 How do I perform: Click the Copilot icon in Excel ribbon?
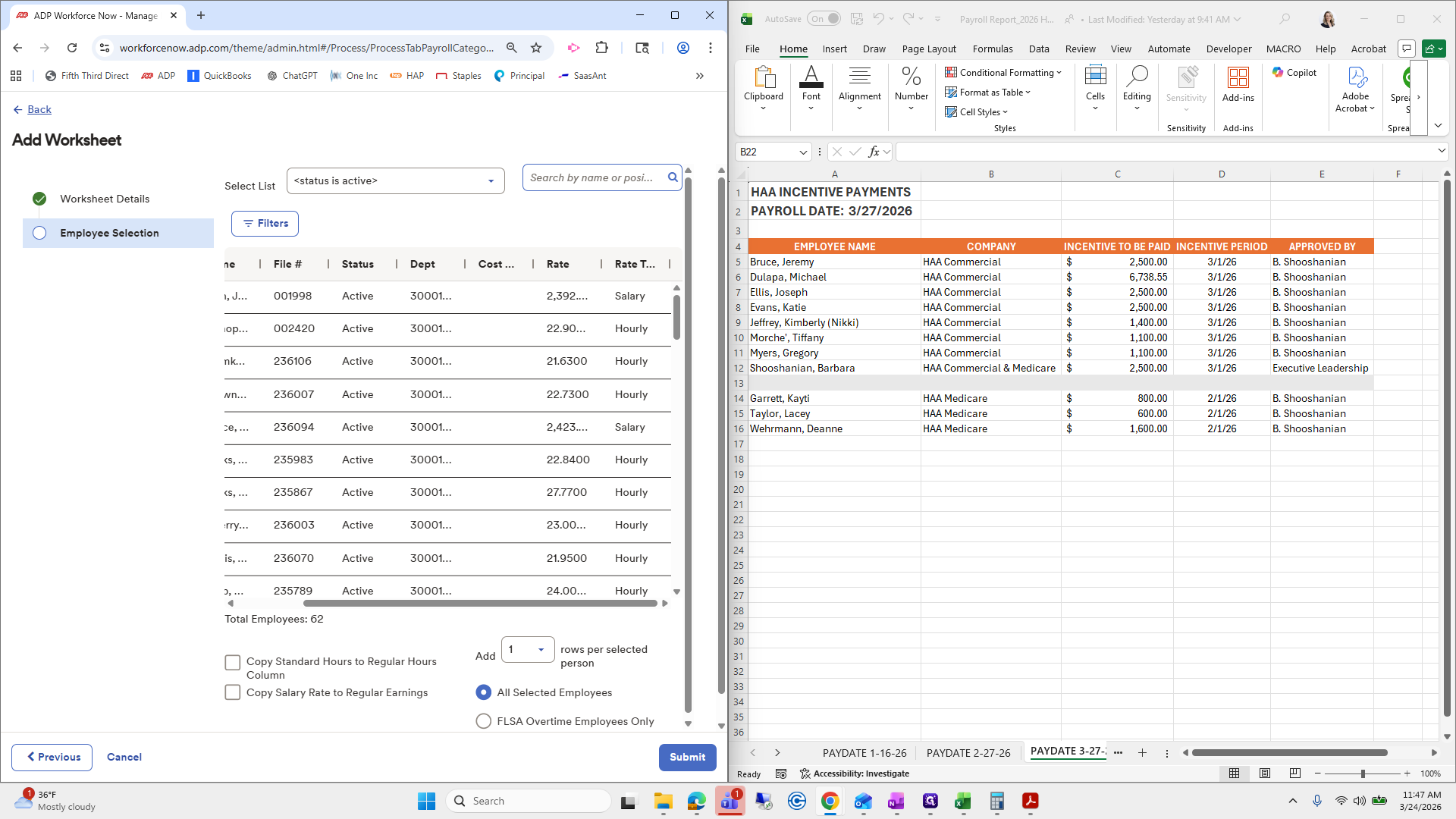(1294, 73)
